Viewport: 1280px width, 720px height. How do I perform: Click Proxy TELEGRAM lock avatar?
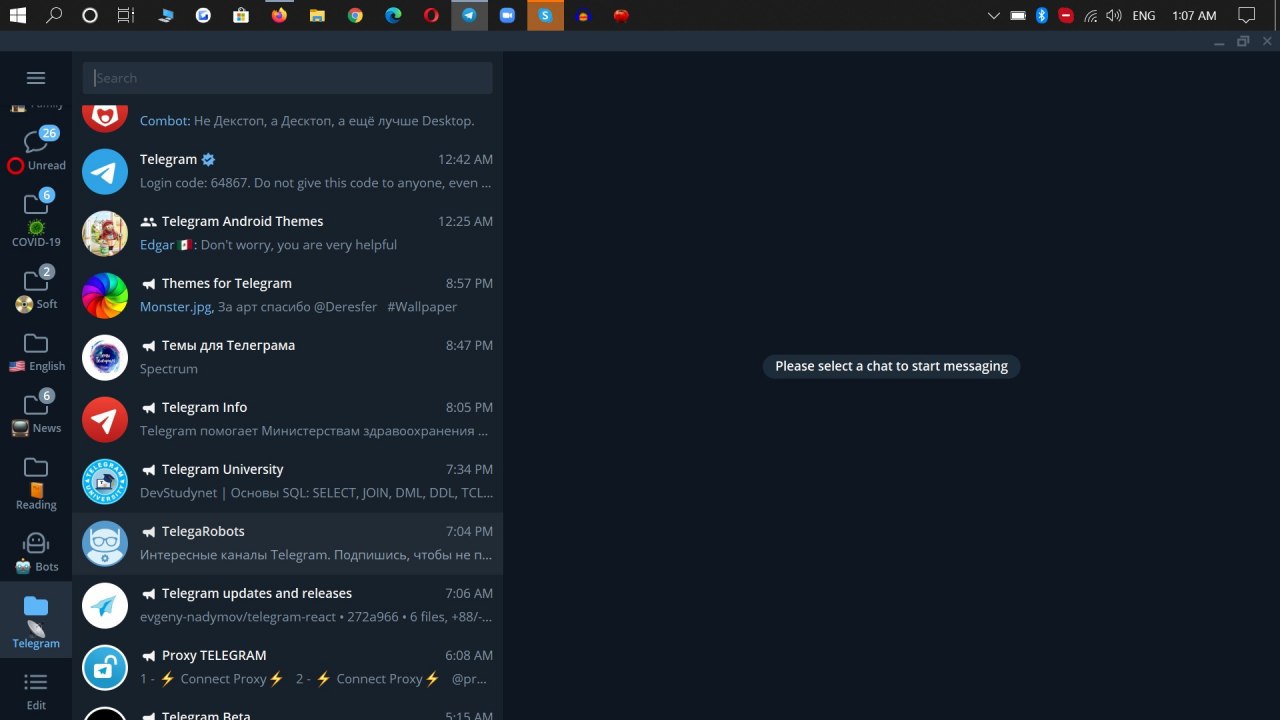pos(105,667)
